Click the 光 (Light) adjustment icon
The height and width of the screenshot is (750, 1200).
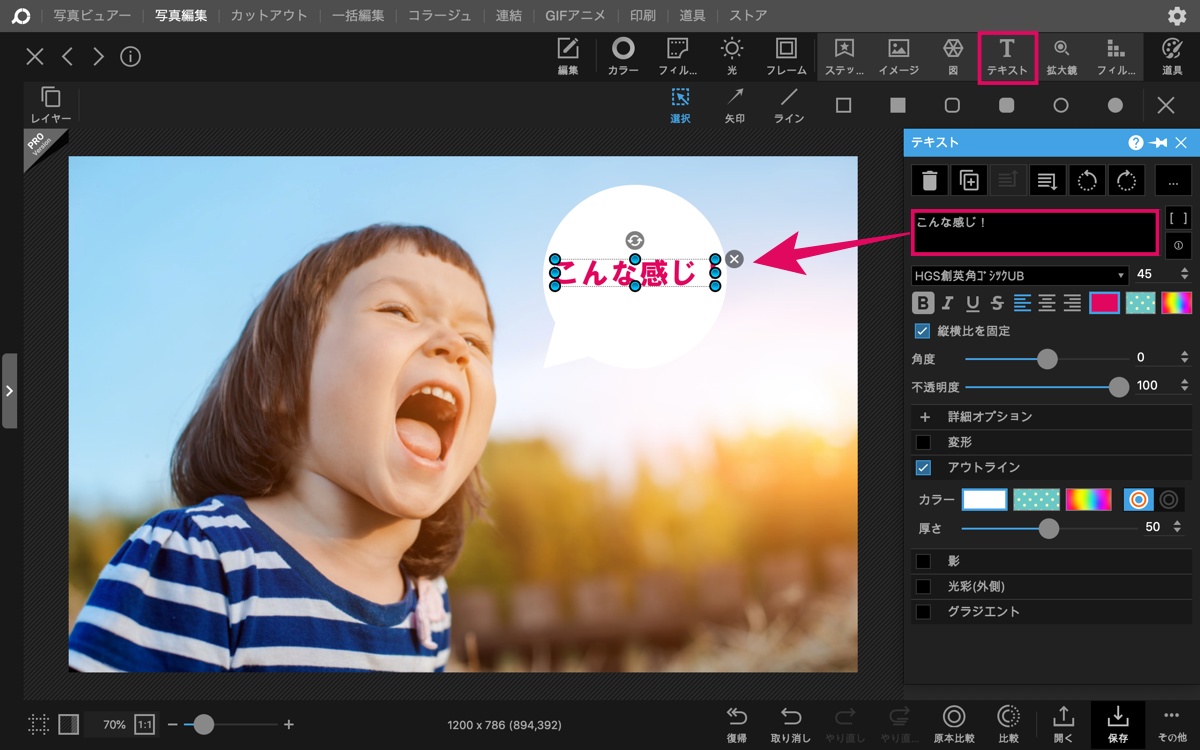(x=732, y=56)
